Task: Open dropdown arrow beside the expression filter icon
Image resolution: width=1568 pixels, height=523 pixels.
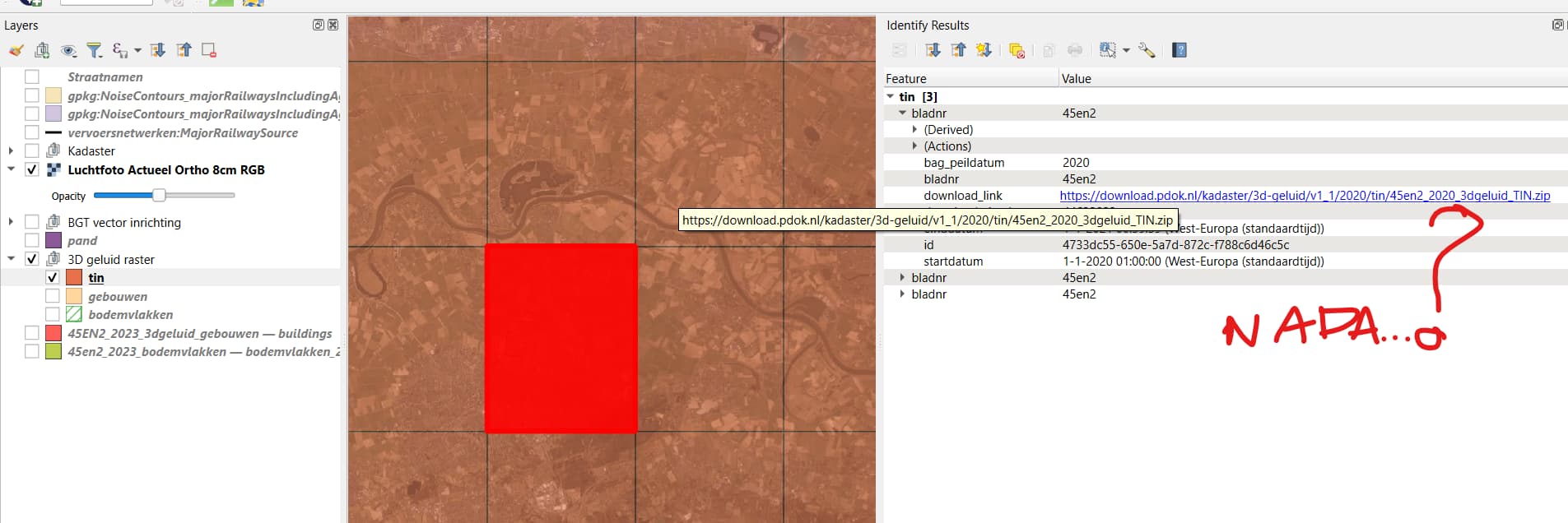Action: click(137, 50)
